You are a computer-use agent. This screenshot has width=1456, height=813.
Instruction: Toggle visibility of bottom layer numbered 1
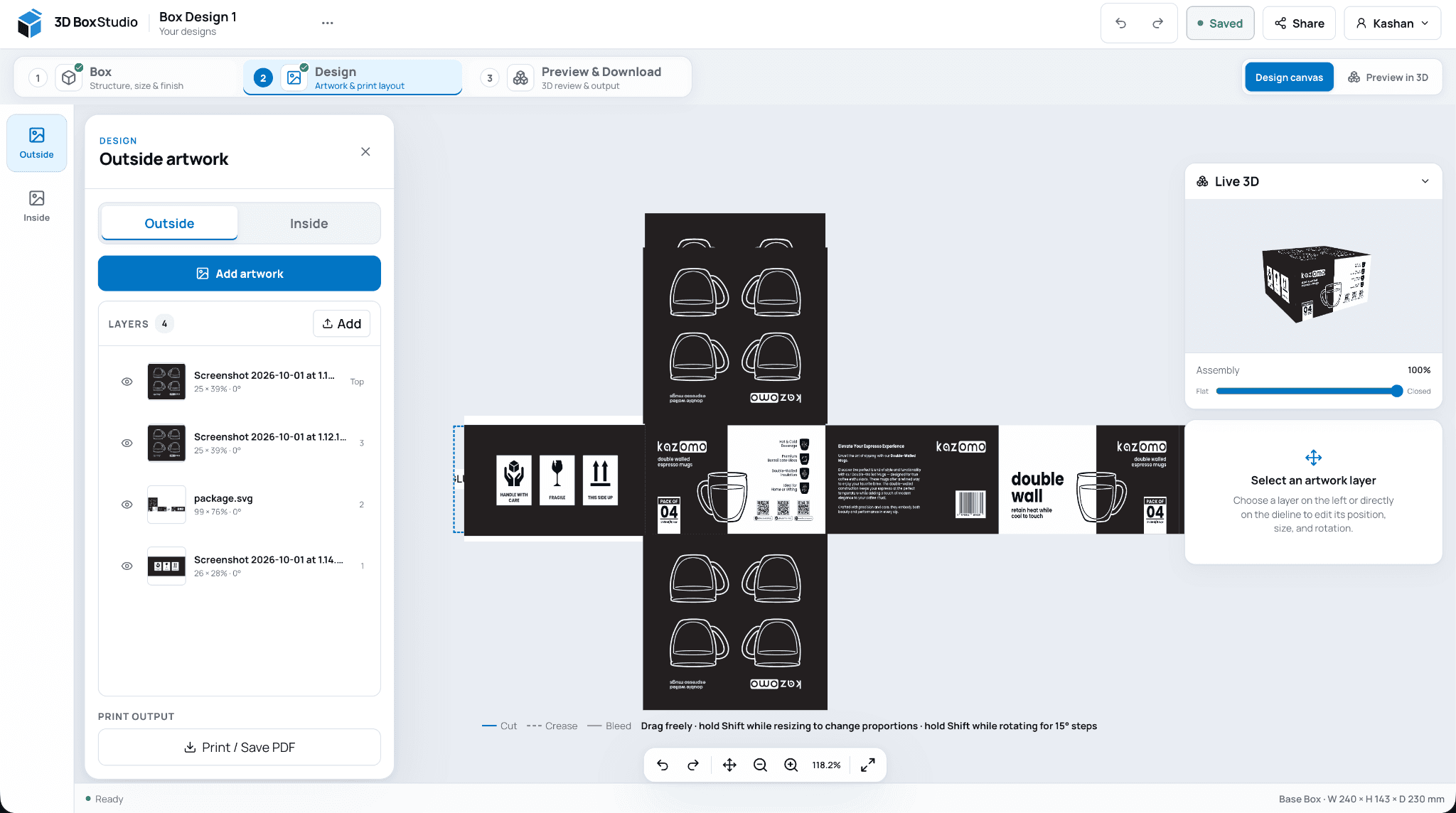click(127, 566)
